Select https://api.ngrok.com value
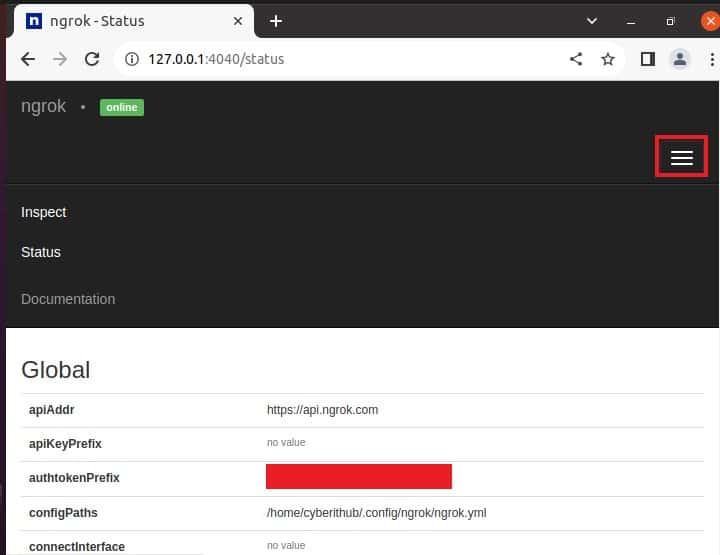 322,410
